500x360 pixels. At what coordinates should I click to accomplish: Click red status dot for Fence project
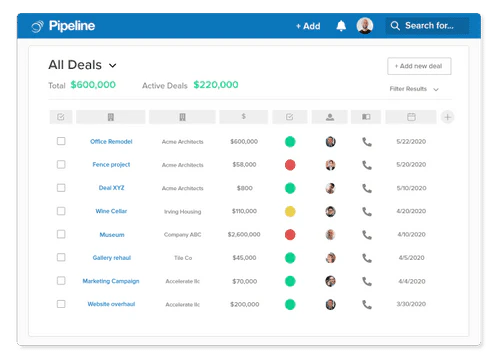point(290,165)
